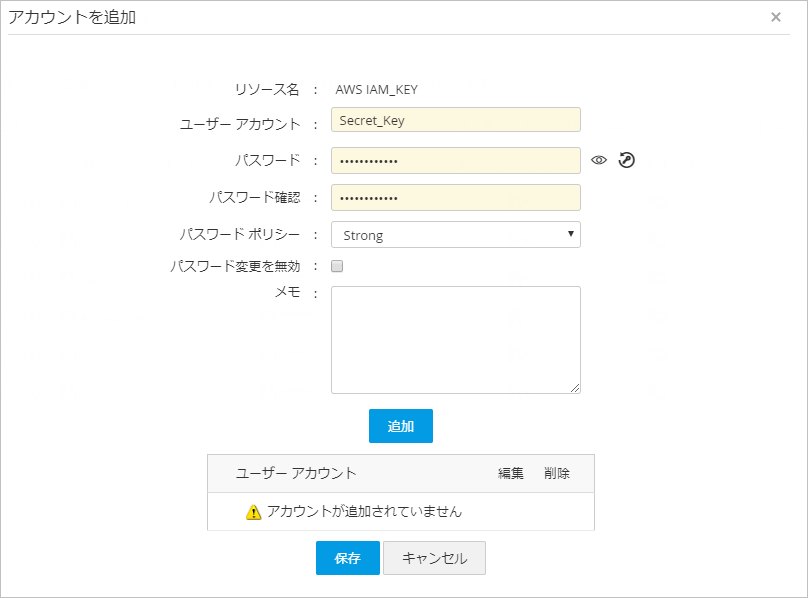Open the パスワード ポリシー dropdown showing Strong
This screenshot has width=808, height=598.
[x=456, y=235]
